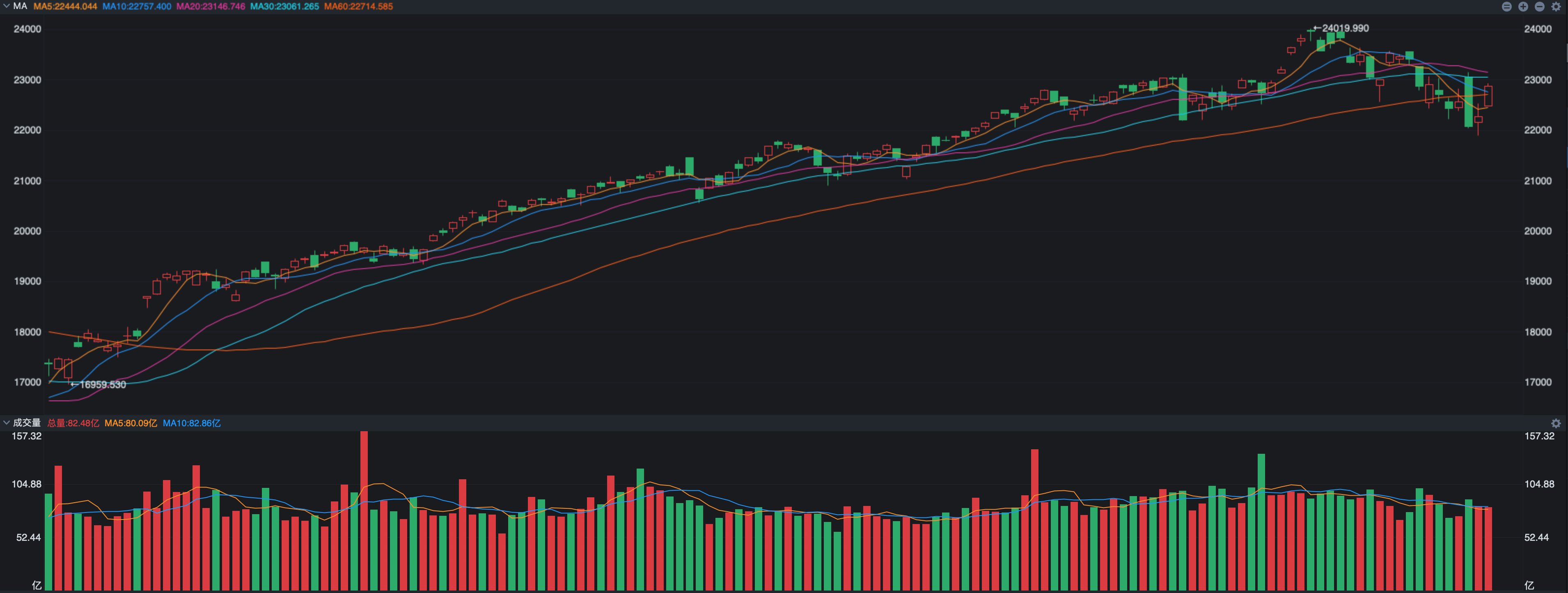The width and height of the screenshot is (1568, 593).
Task: Click the MA30:23061.265 legend entry
Action: [x=284, y=6]
